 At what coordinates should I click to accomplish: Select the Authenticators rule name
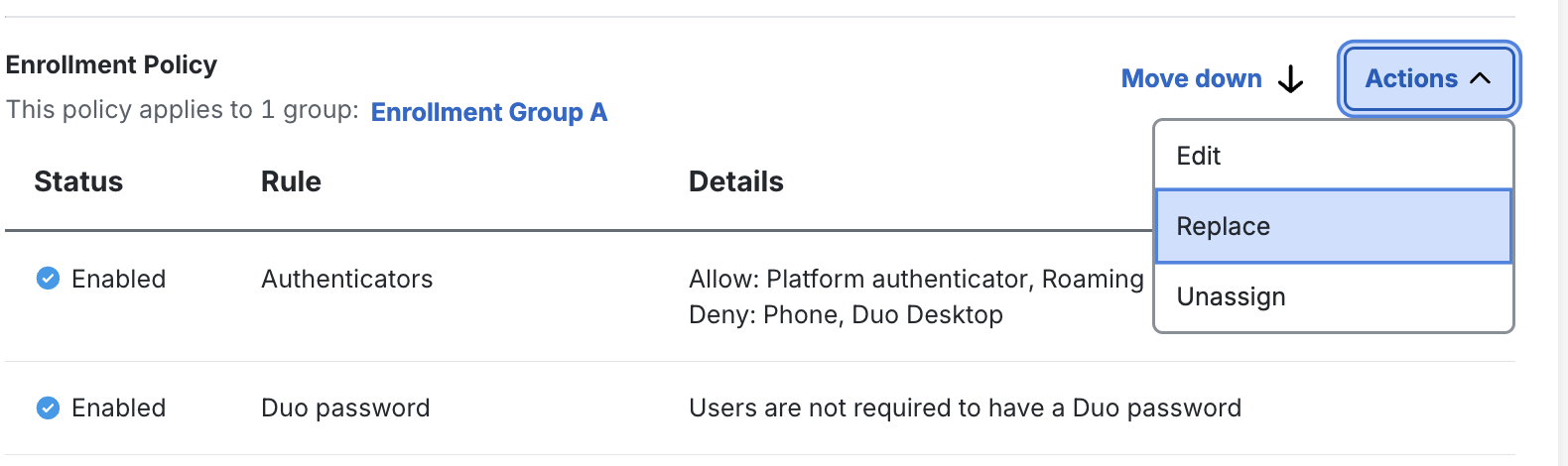(x=346, y=279)
